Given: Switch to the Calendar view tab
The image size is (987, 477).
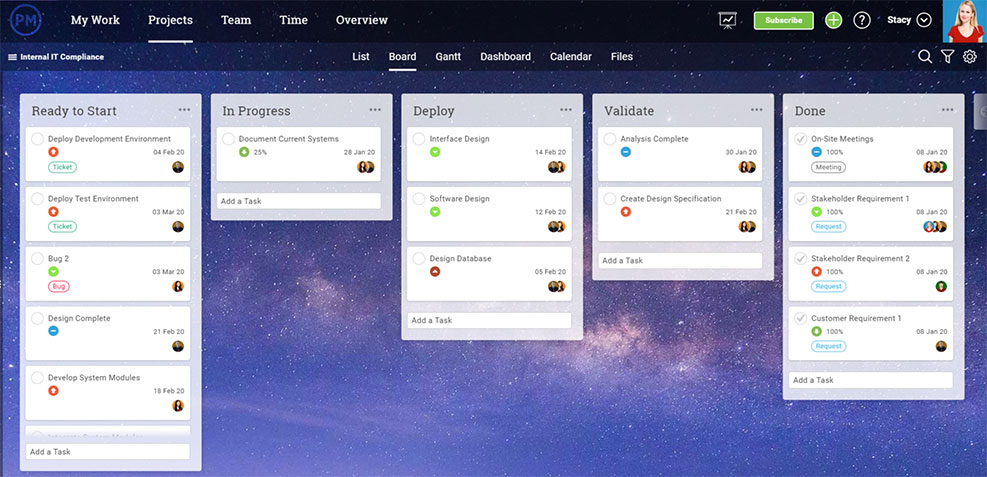Looking at the screenshot, I should [x=571, y=57].
